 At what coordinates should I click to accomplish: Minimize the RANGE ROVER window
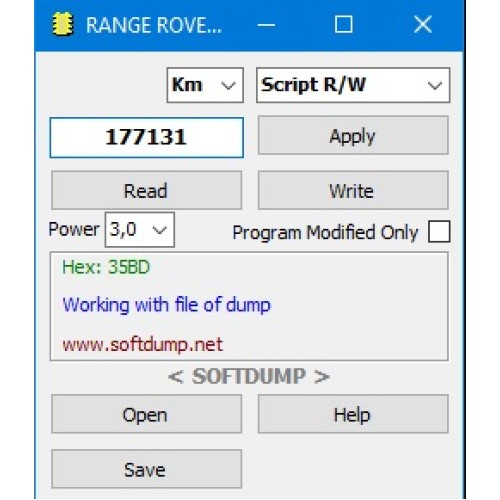pyautogui.click(x=266, y=25)
